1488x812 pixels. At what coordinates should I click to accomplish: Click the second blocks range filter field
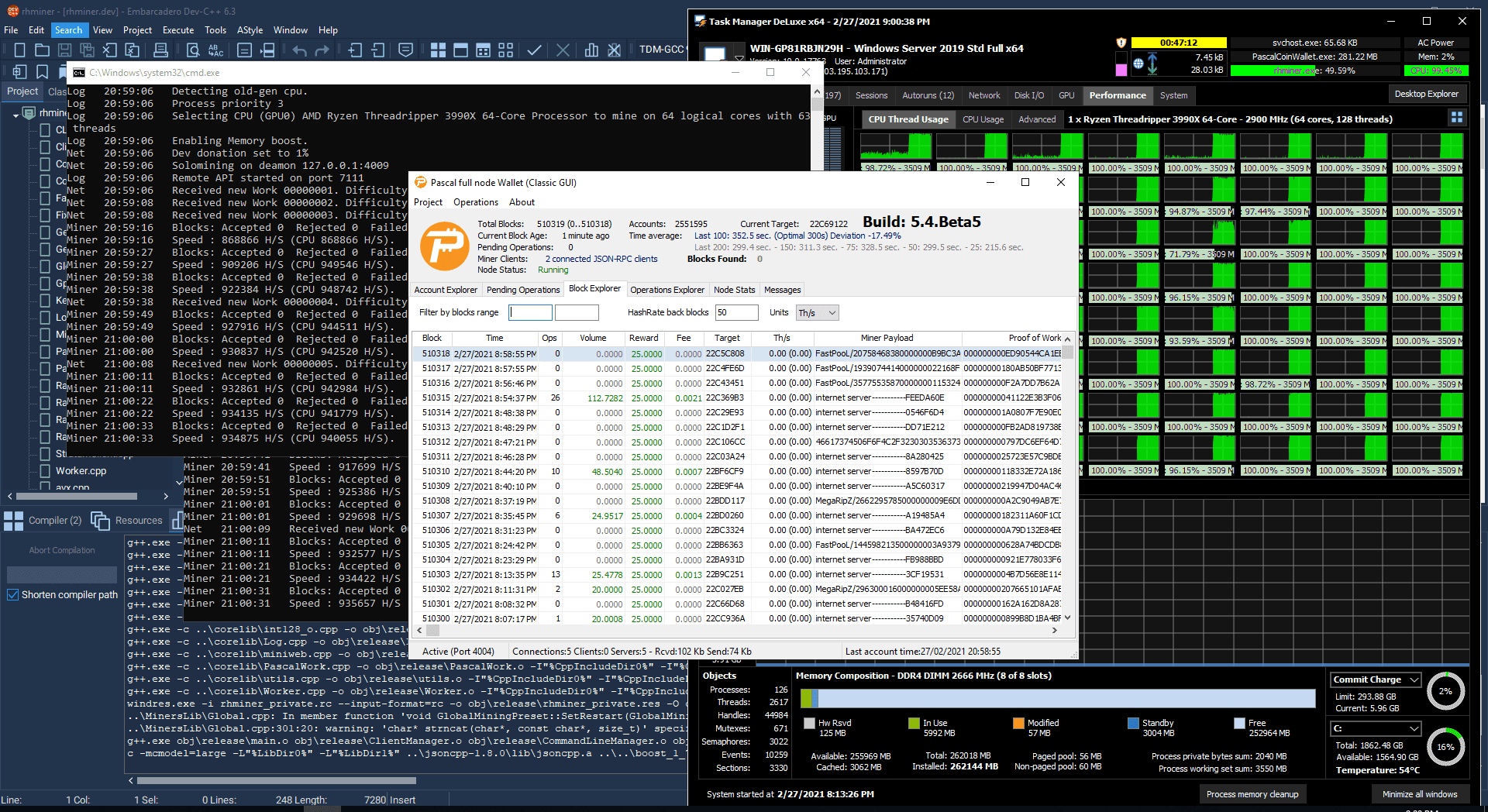click(577, 312)
